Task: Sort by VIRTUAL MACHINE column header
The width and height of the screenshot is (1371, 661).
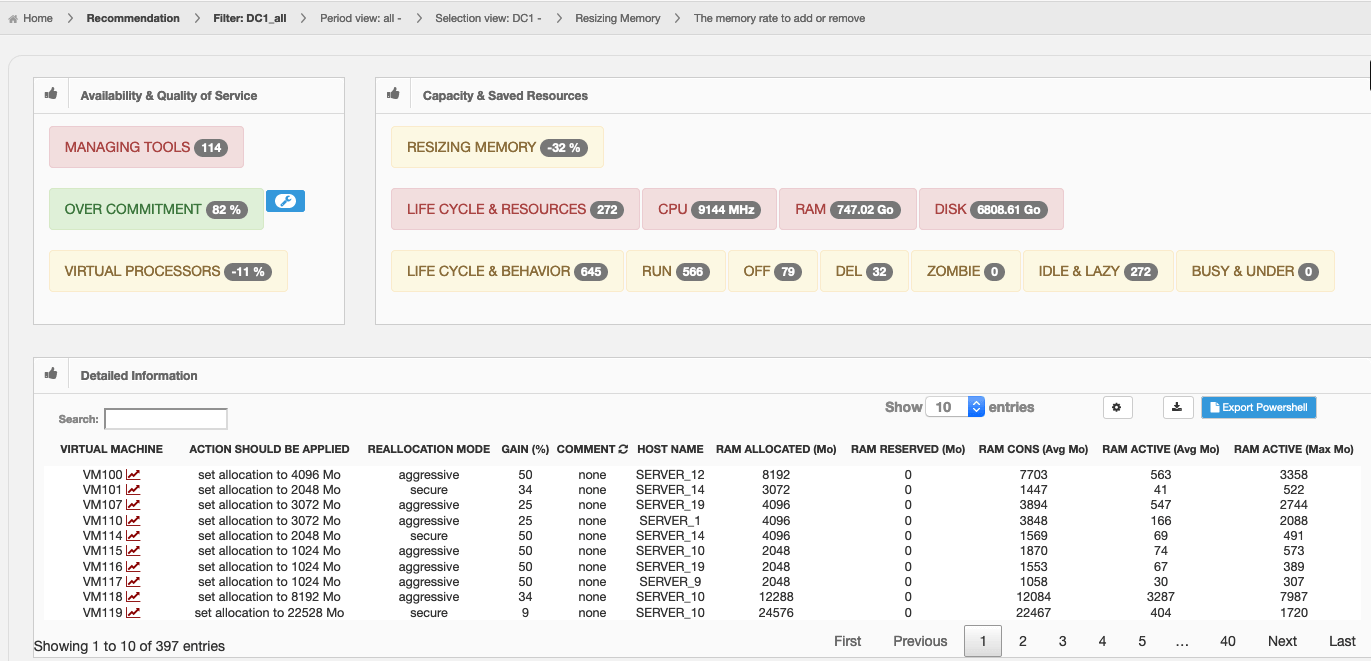Action: coord(112,449)
